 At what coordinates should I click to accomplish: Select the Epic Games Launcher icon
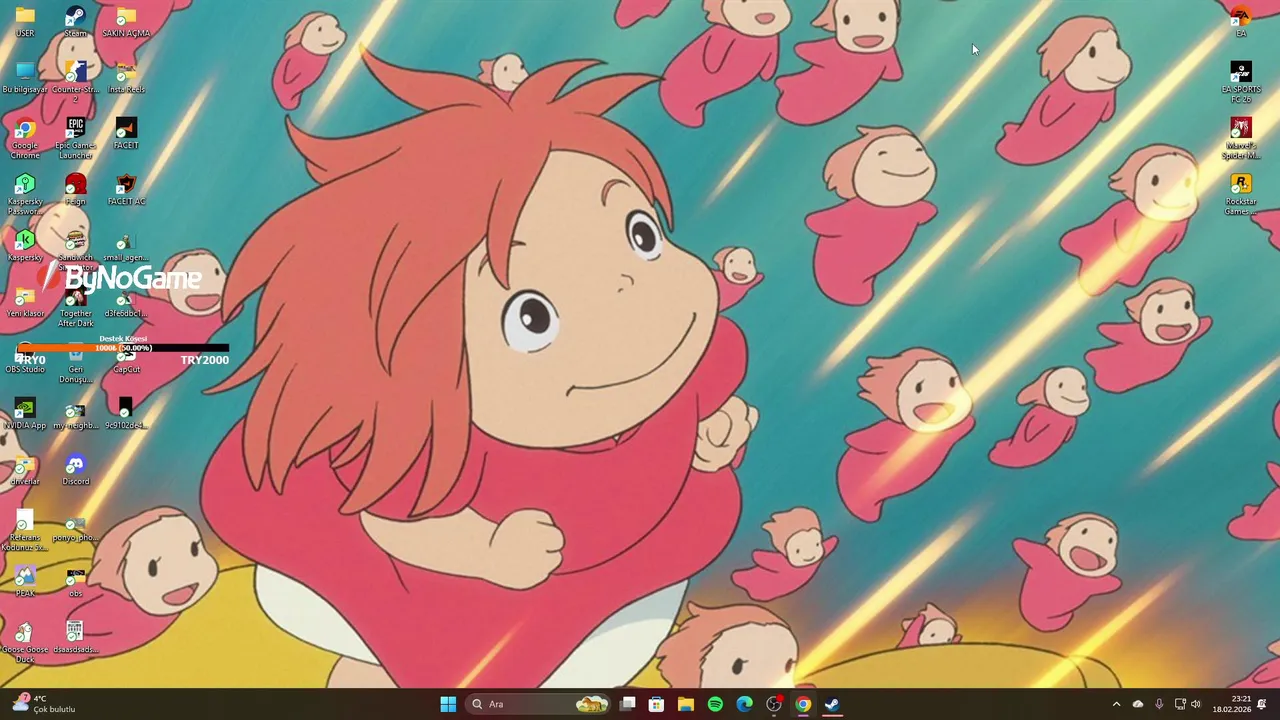pyautogui.click(x=75, y=138)
